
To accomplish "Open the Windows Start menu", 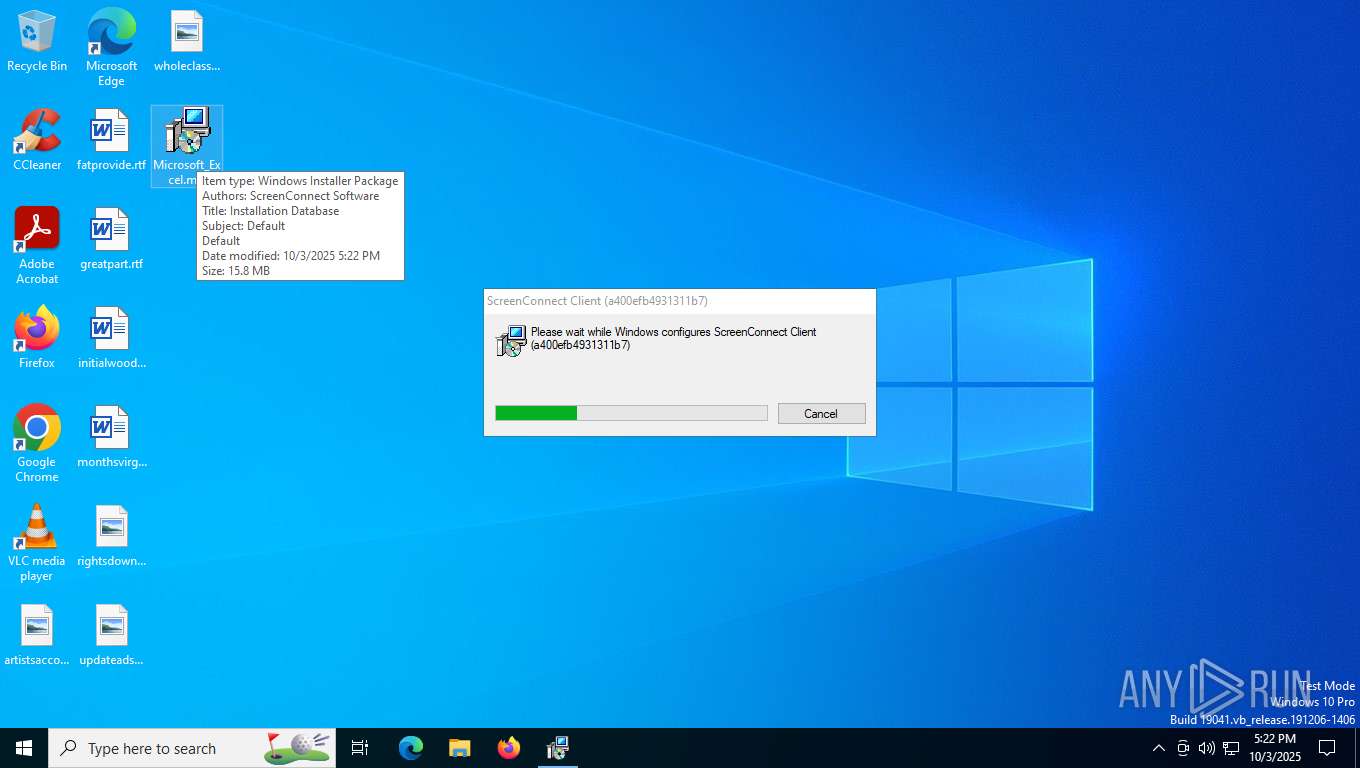I will (x=24, y=748).
